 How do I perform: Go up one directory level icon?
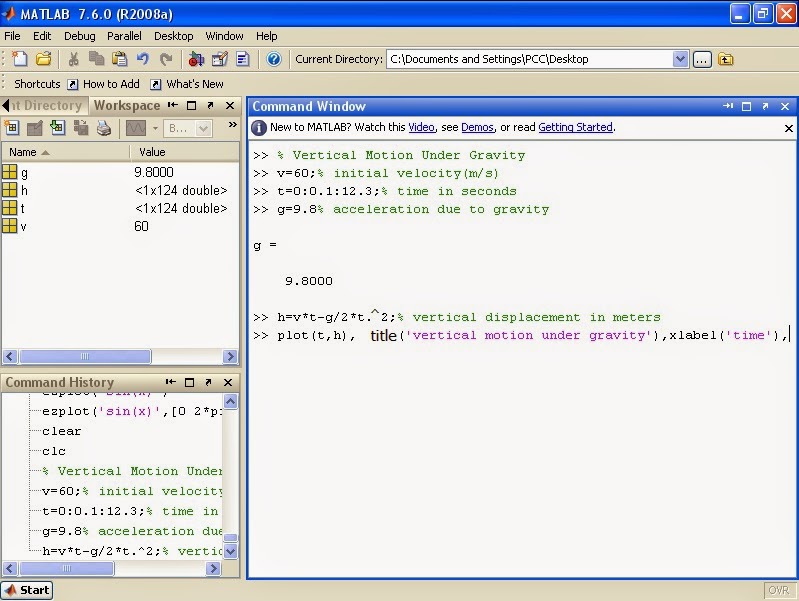pos(726,59)
